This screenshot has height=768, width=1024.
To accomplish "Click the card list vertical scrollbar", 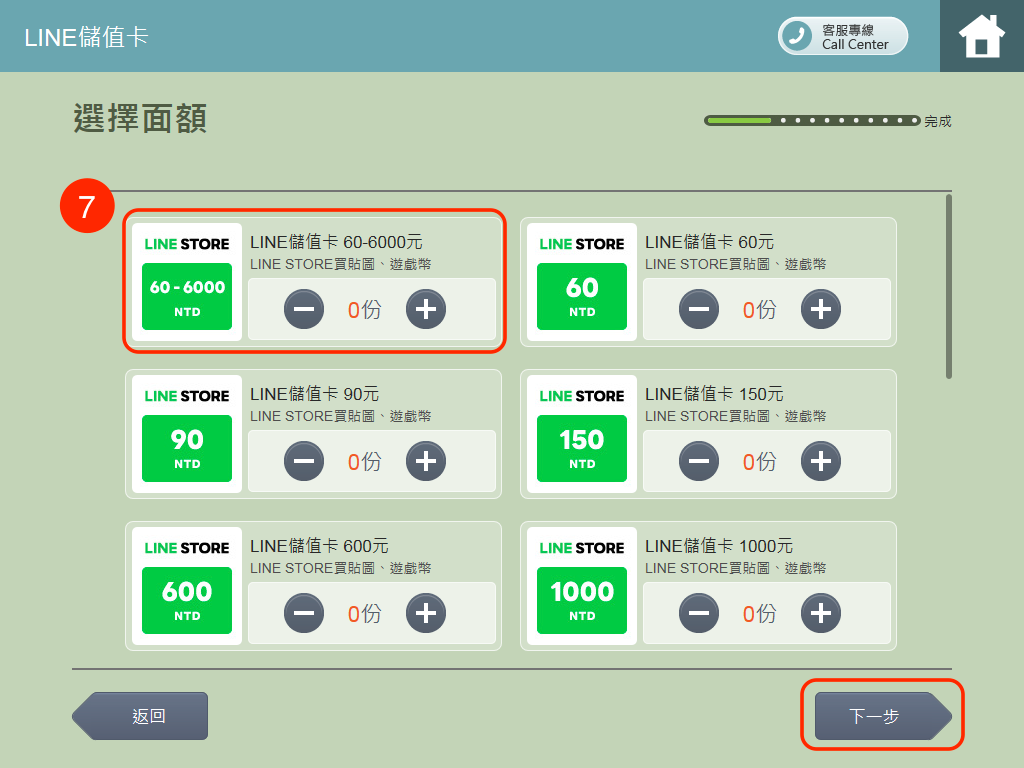I will pyautogui.click(x=949, y=286).
